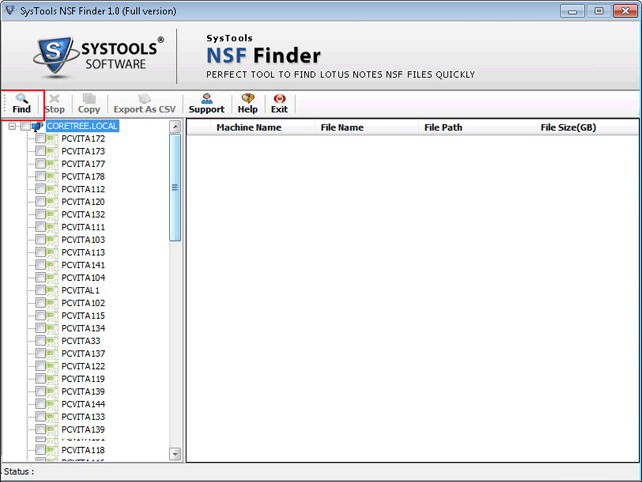642x482 pixels.
Task: Click the computer icon beside PCVITA177
Action: (52, 164)
